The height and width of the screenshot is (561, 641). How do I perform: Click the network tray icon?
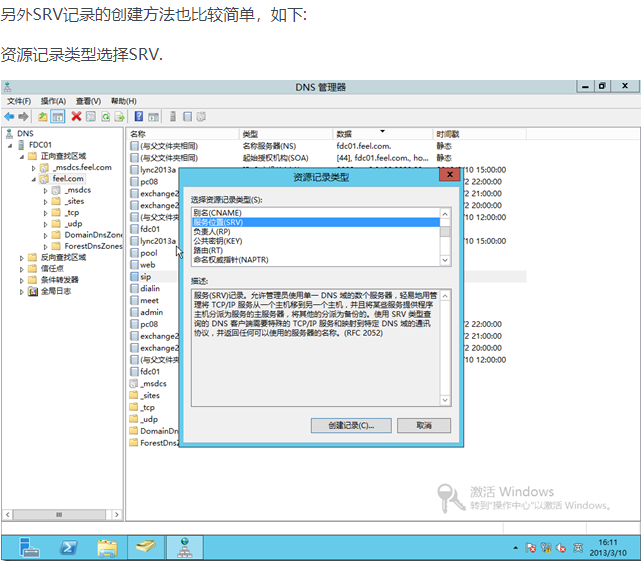pos(546,548)
